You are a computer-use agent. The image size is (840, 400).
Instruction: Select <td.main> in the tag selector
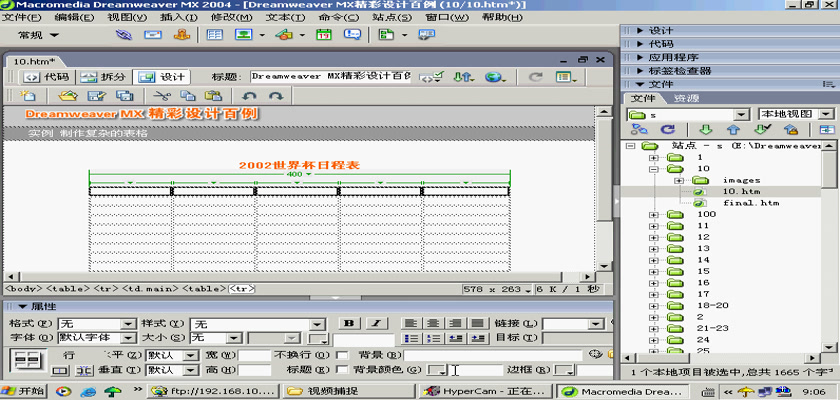coord(151,289)
